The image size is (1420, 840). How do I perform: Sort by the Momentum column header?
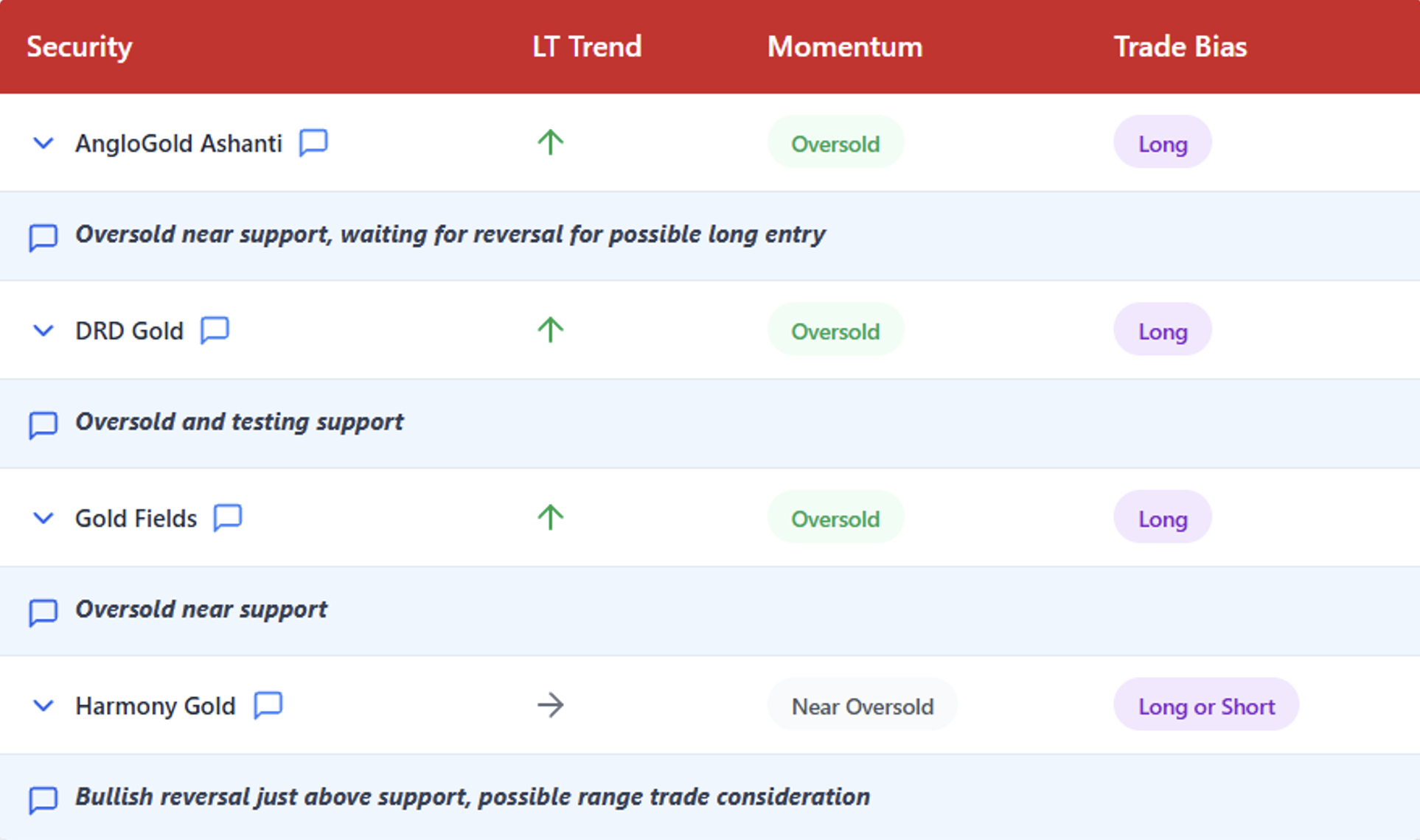pyautogui.click(x=845, y=46)
